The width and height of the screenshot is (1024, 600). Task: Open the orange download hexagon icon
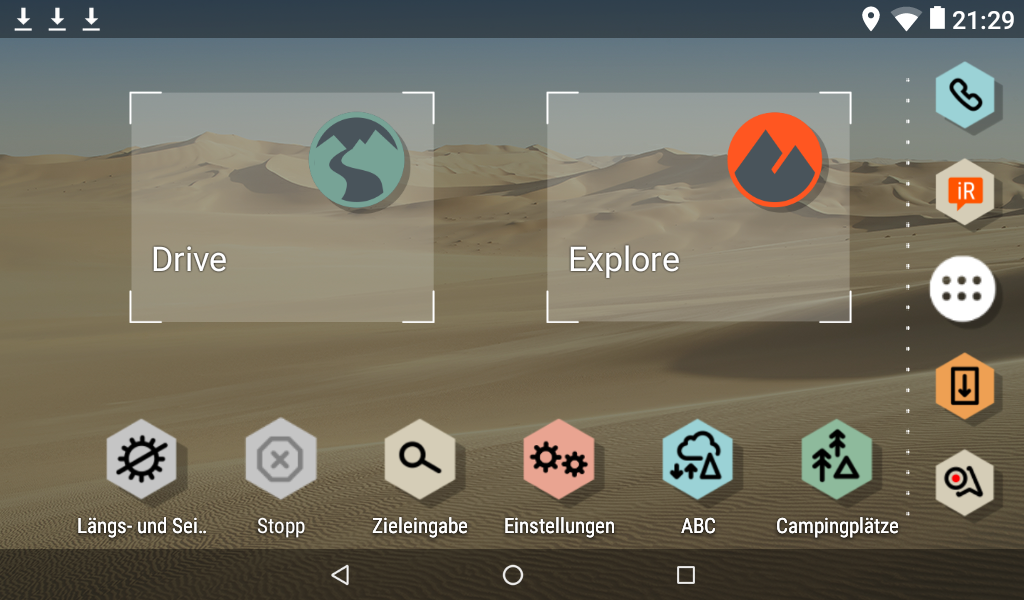coord(965,386)
